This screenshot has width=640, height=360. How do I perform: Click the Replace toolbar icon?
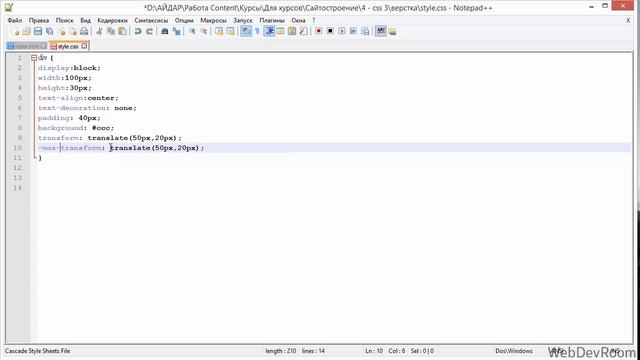[x=176, y=31]
